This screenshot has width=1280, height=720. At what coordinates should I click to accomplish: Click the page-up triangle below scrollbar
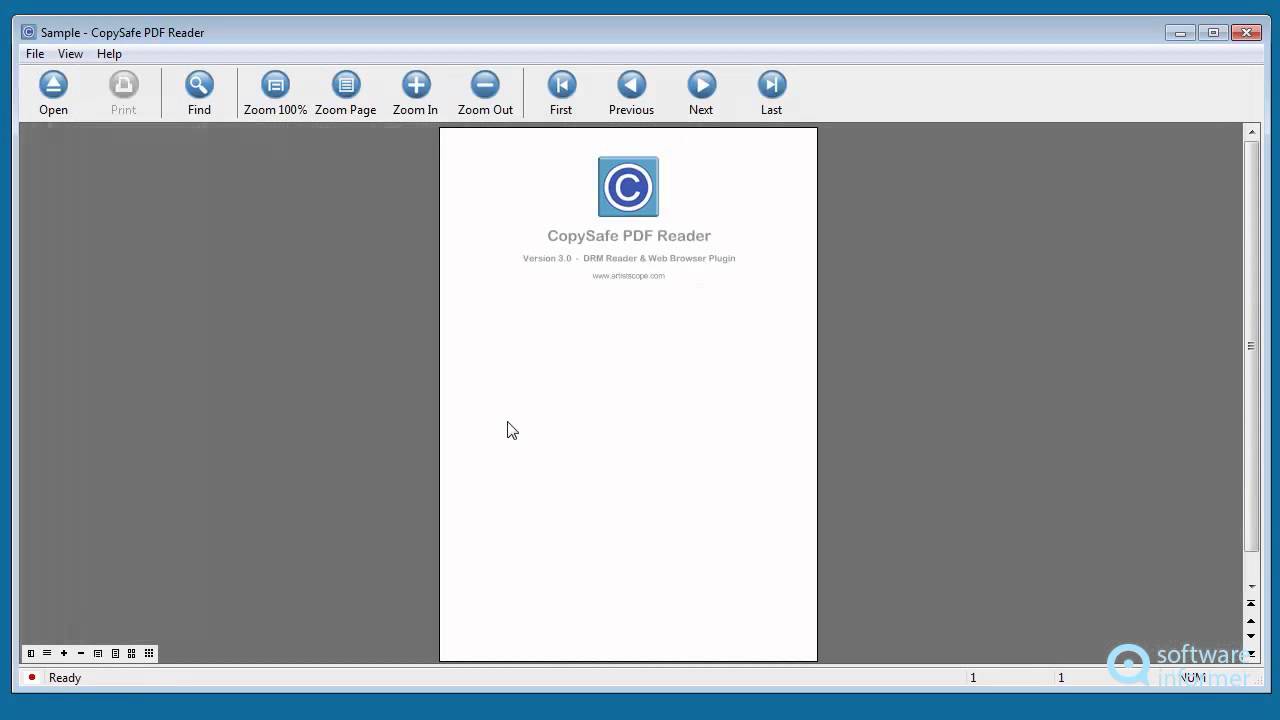(x=1251, y=621)
